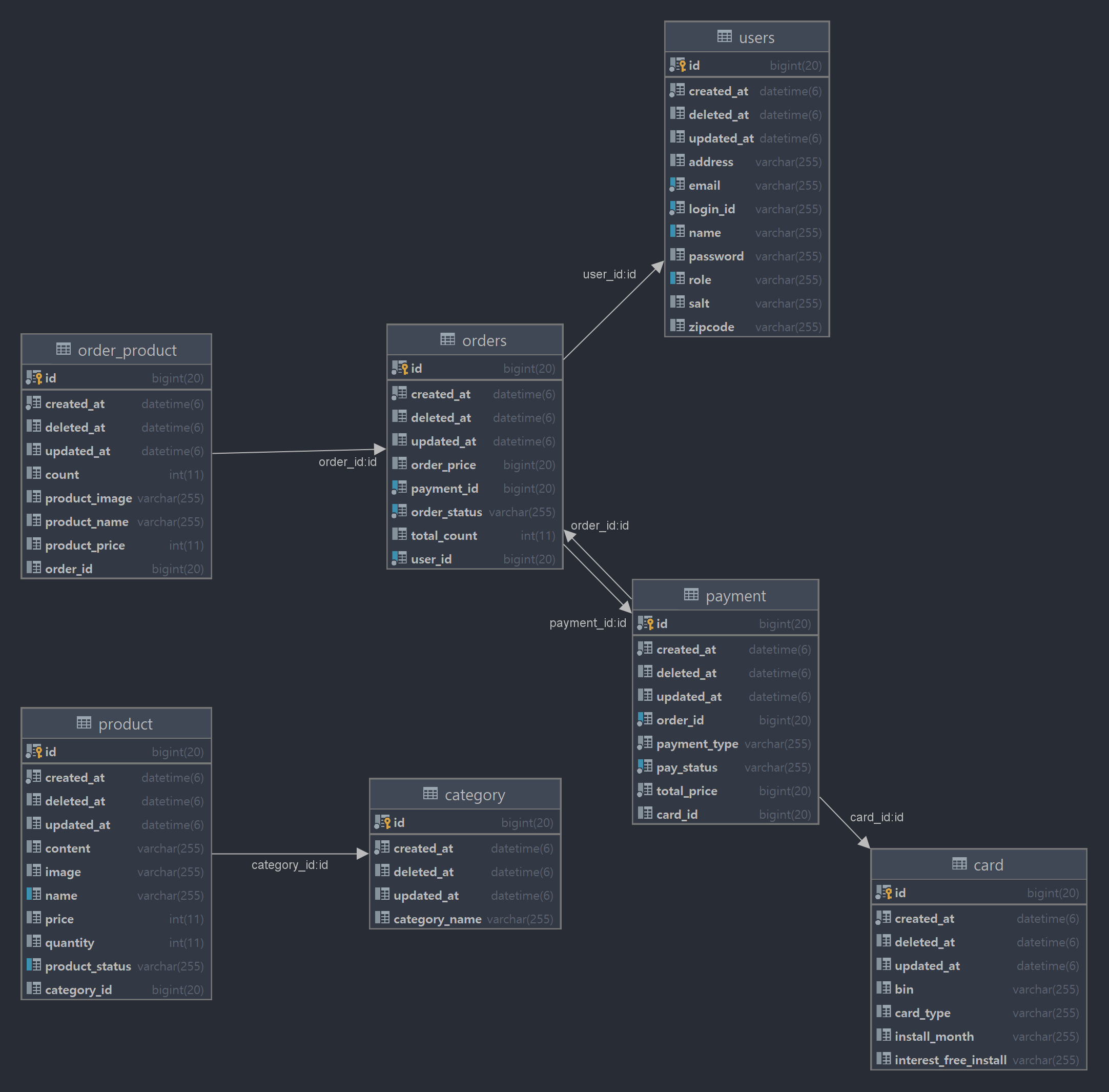Click the column icon next to payment_id in orders

tap(399, 488)
